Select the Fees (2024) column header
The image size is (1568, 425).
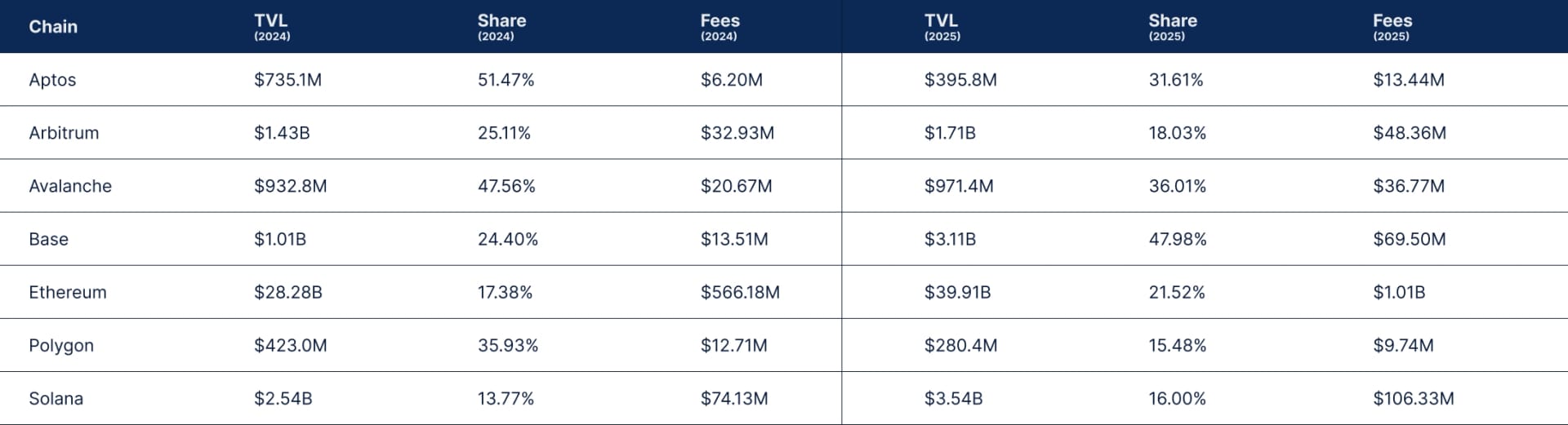pyautogui.click(x=719, y=26)
